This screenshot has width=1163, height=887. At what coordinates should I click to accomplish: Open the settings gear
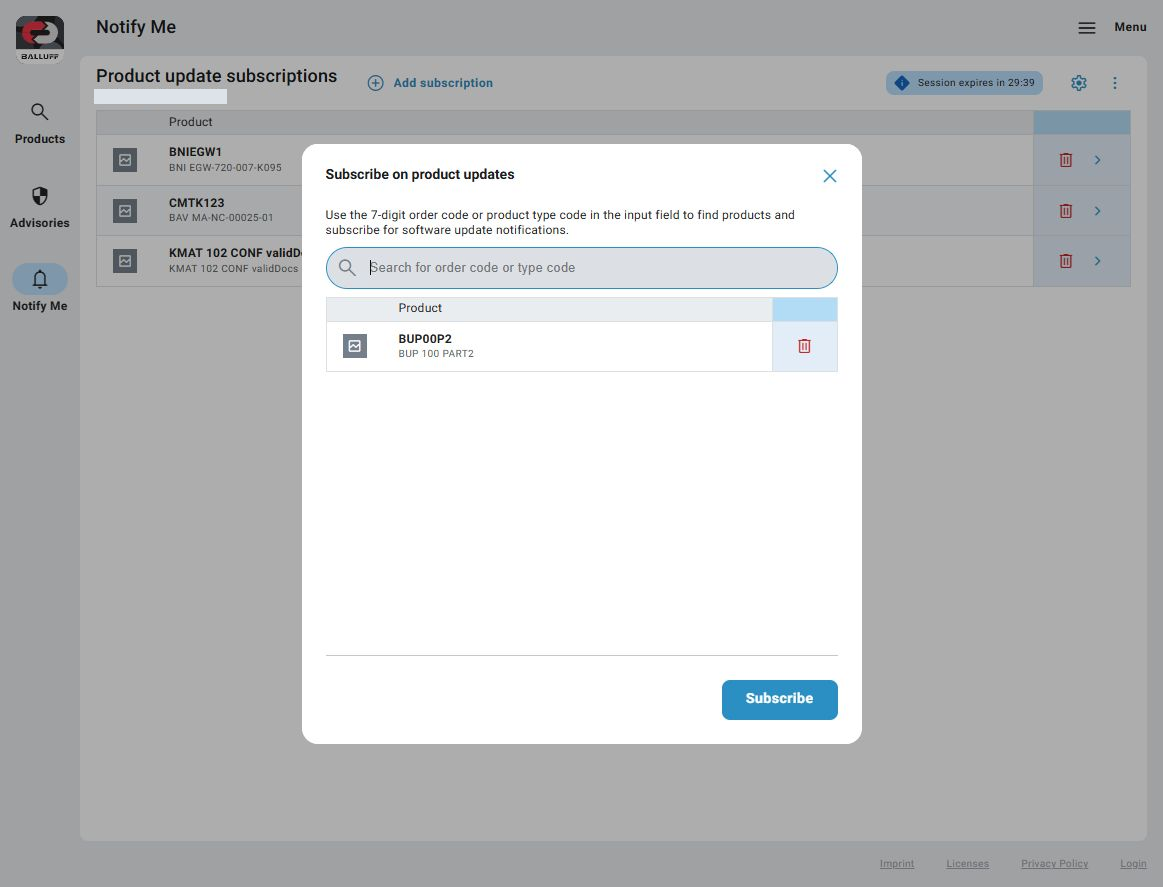tap(1078, 83)
